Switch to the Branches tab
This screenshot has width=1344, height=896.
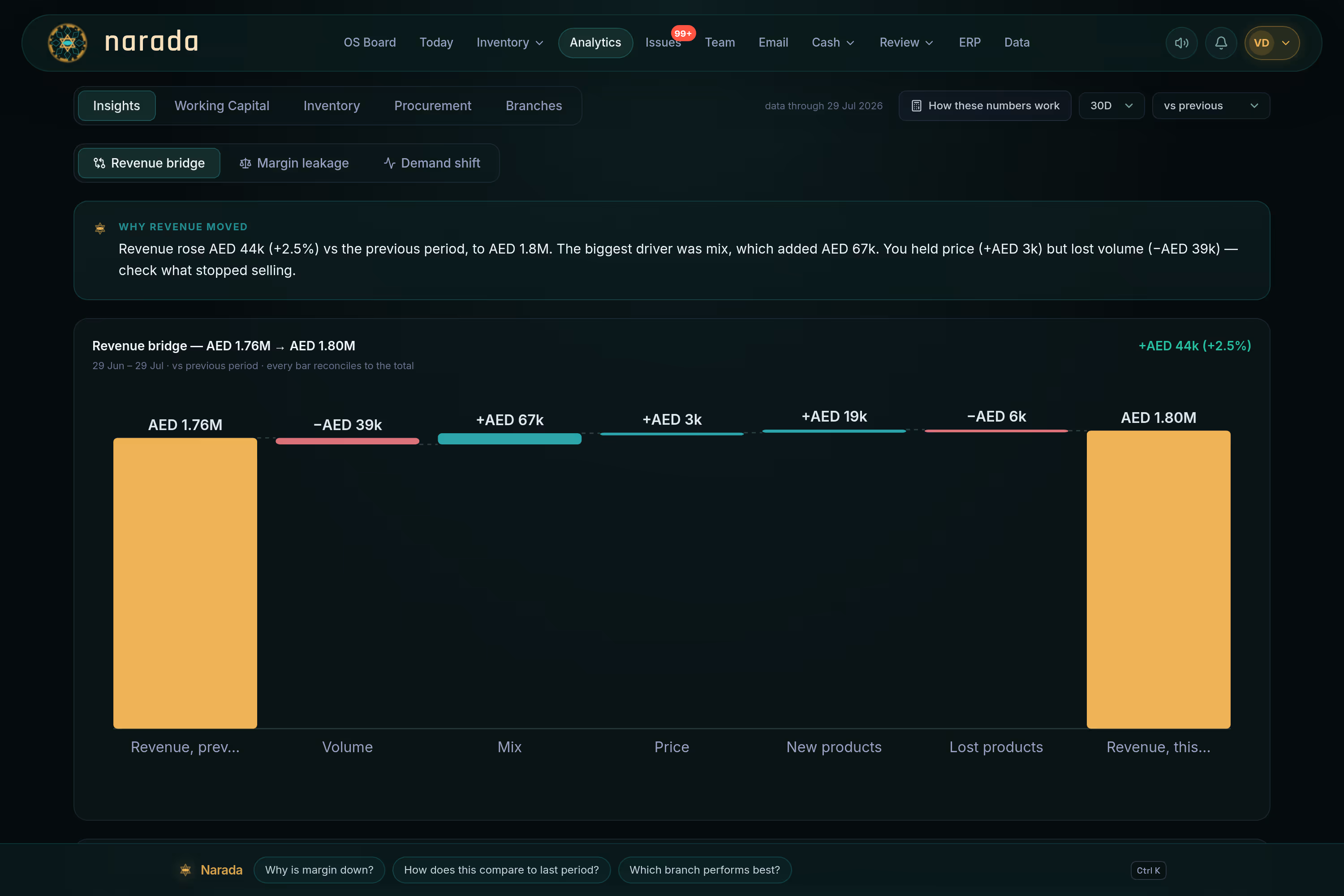(x=534, y=106)
